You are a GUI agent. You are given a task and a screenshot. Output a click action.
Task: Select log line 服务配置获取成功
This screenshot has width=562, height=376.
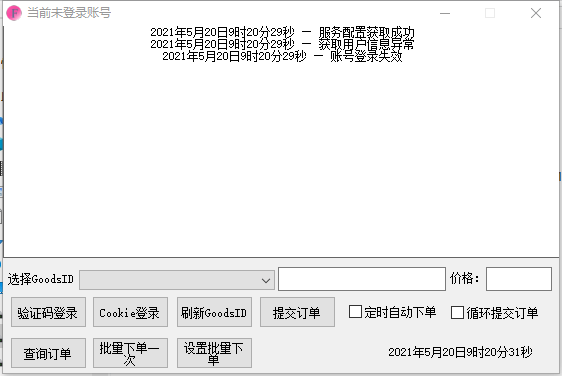coord(282,32)
